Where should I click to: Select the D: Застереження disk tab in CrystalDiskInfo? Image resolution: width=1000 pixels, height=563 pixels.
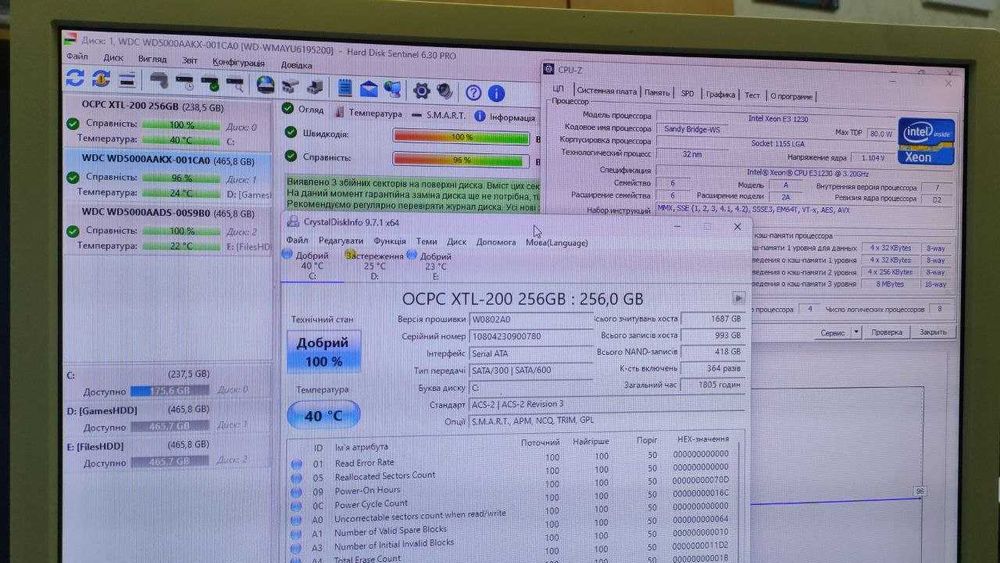(x=375, y=265)
